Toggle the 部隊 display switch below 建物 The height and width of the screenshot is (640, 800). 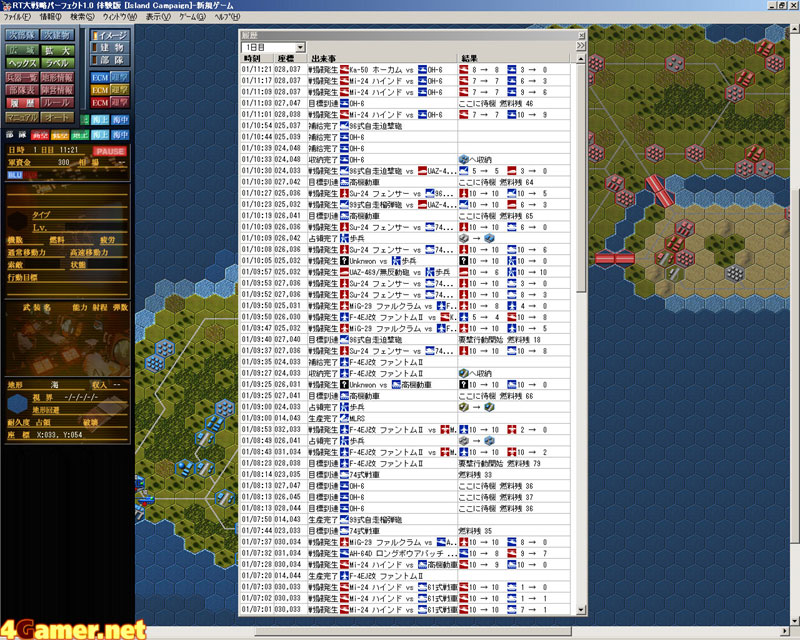point(110,60)
